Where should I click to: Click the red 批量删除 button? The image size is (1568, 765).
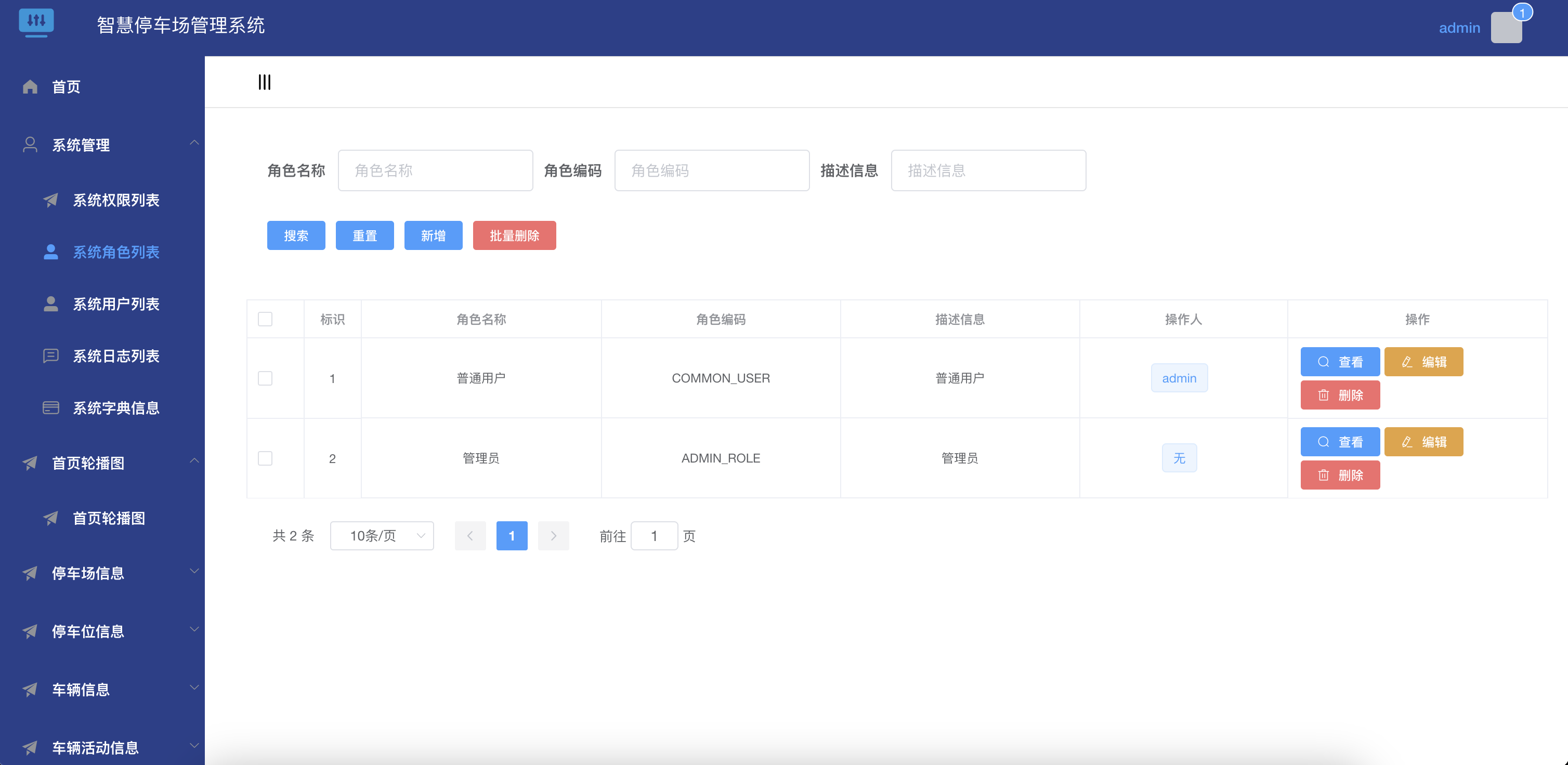tap(514, 235)
